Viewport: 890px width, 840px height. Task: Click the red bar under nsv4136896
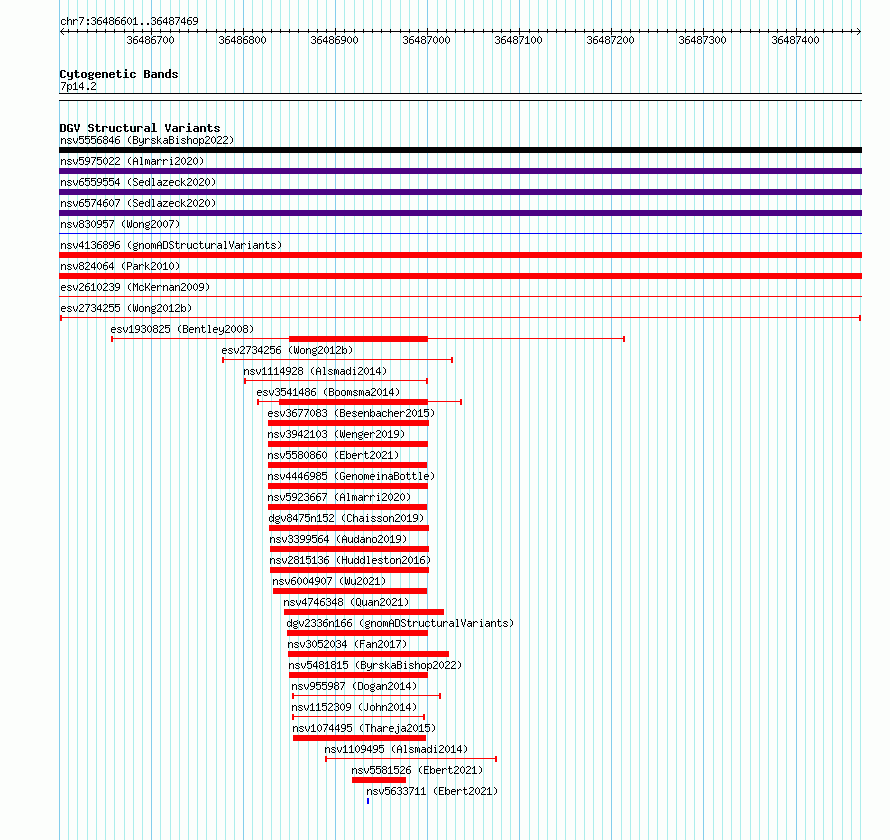tap(460, 255)
